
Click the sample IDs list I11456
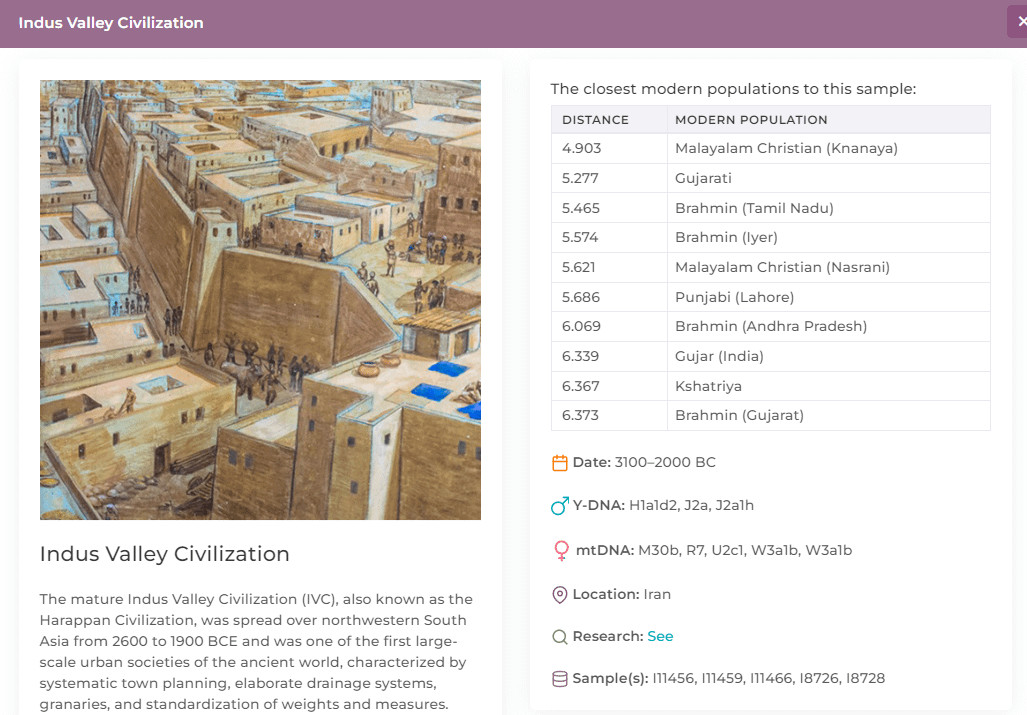pyautogui.click(x=768, y=678)
